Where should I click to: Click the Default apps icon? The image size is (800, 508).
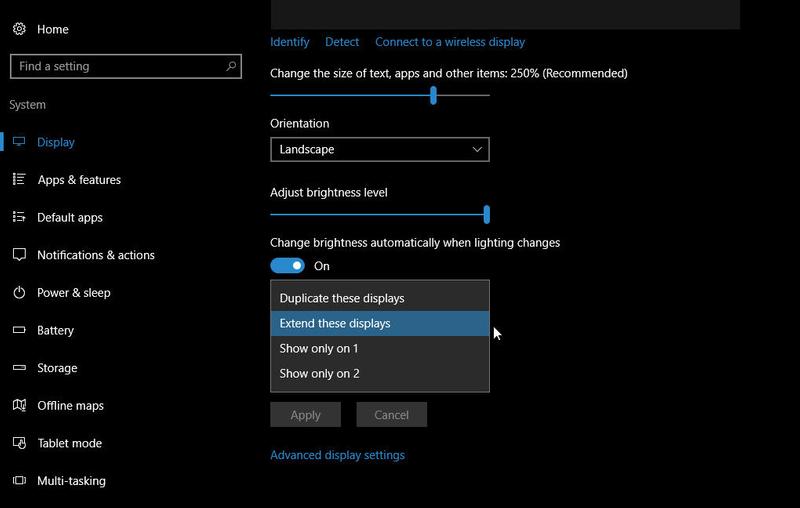(19, 217)
